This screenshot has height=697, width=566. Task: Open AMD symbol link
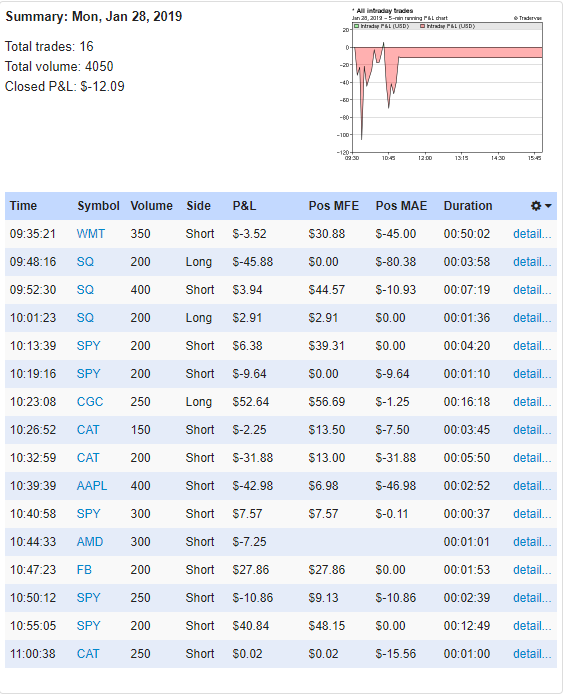90,542
